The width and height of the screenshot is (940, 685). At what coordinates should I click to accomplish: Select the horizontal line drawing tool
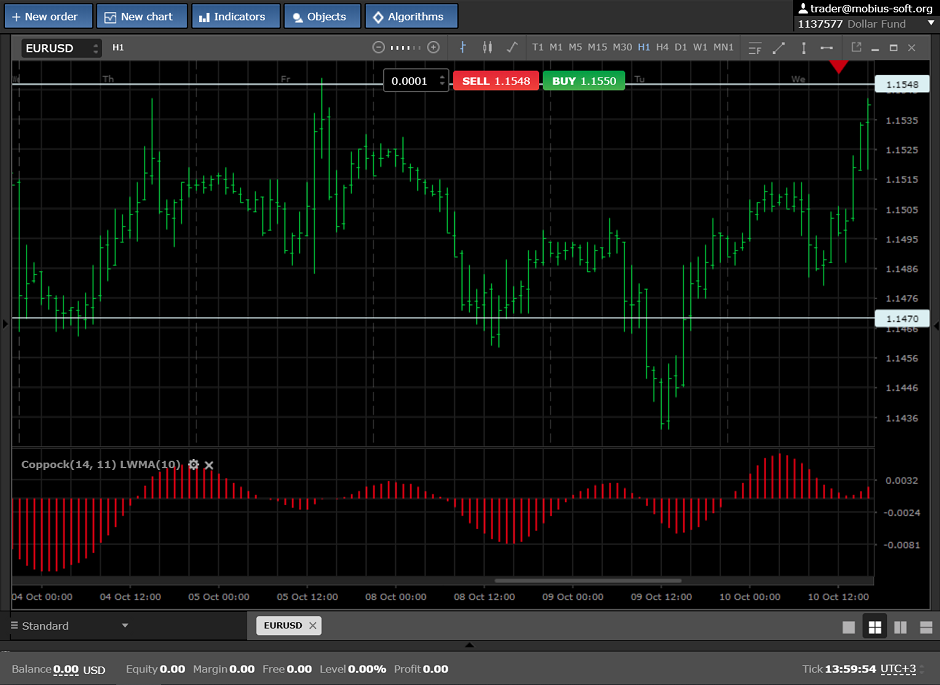827,48
